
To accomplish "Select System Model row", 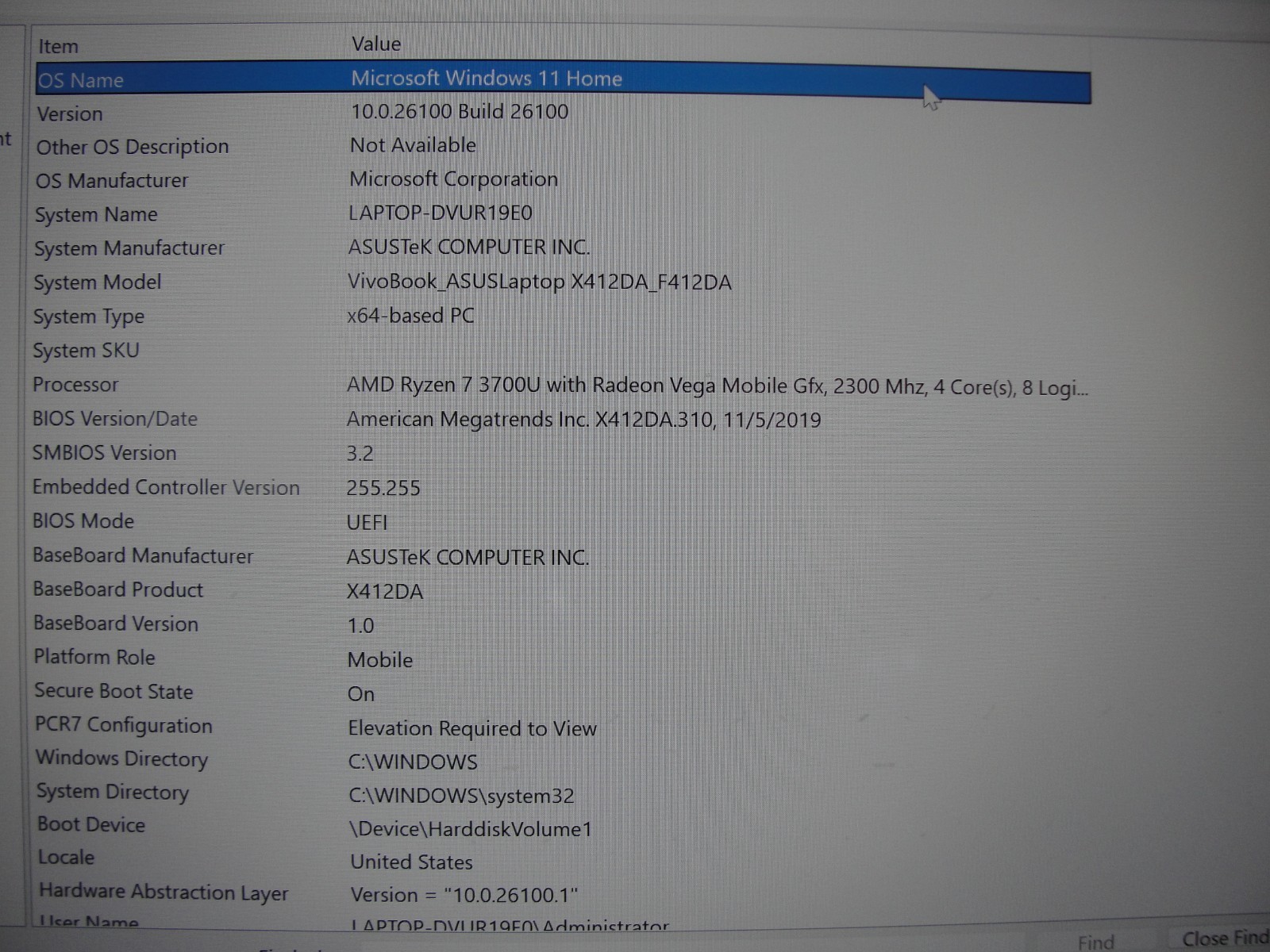I will tap(98, 283).
